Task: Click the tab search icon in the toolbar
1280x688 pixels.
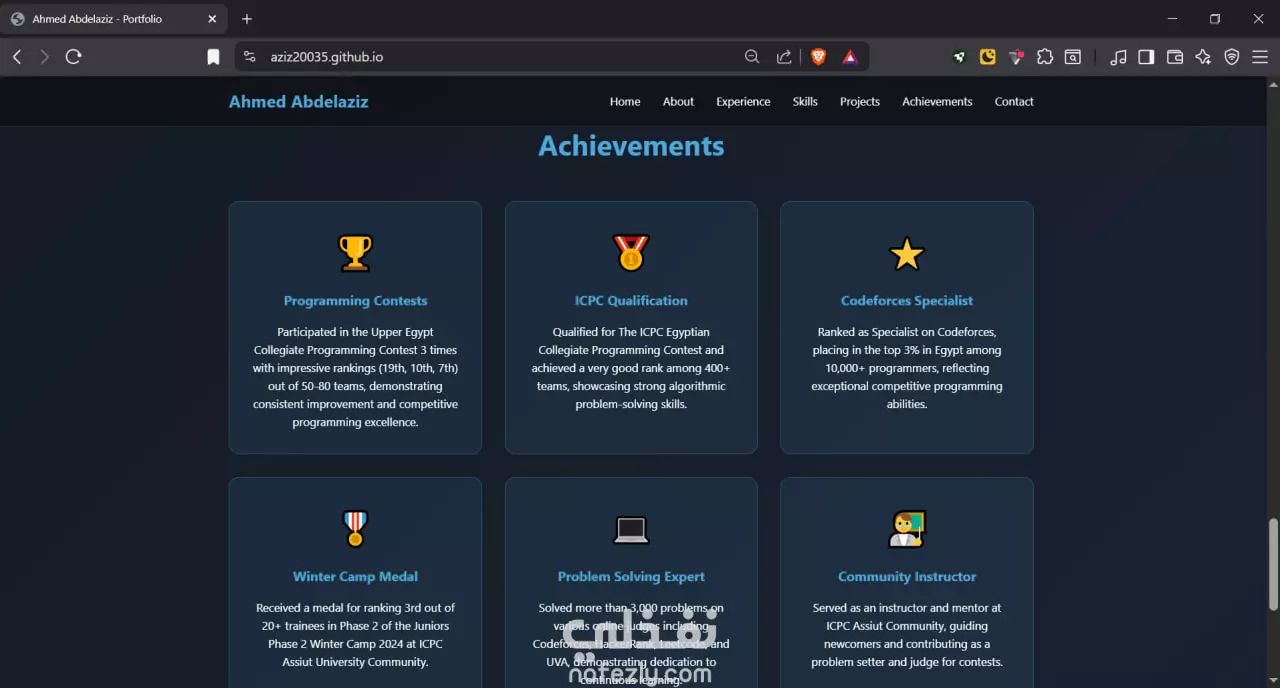Action: (1073, 57)
